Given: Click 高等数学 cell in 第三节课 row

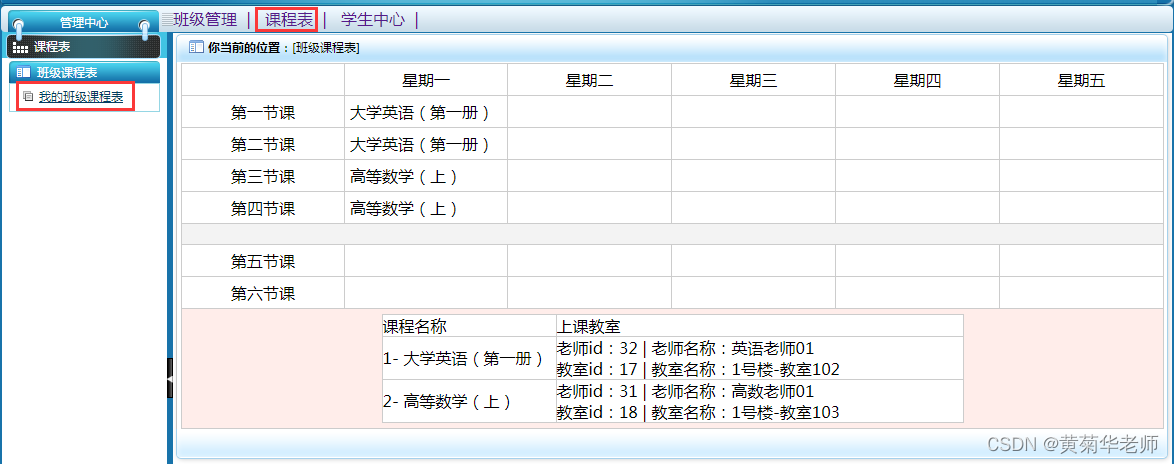Looking at the screenshot, I should pyautogui.click(x=426, y=177).
